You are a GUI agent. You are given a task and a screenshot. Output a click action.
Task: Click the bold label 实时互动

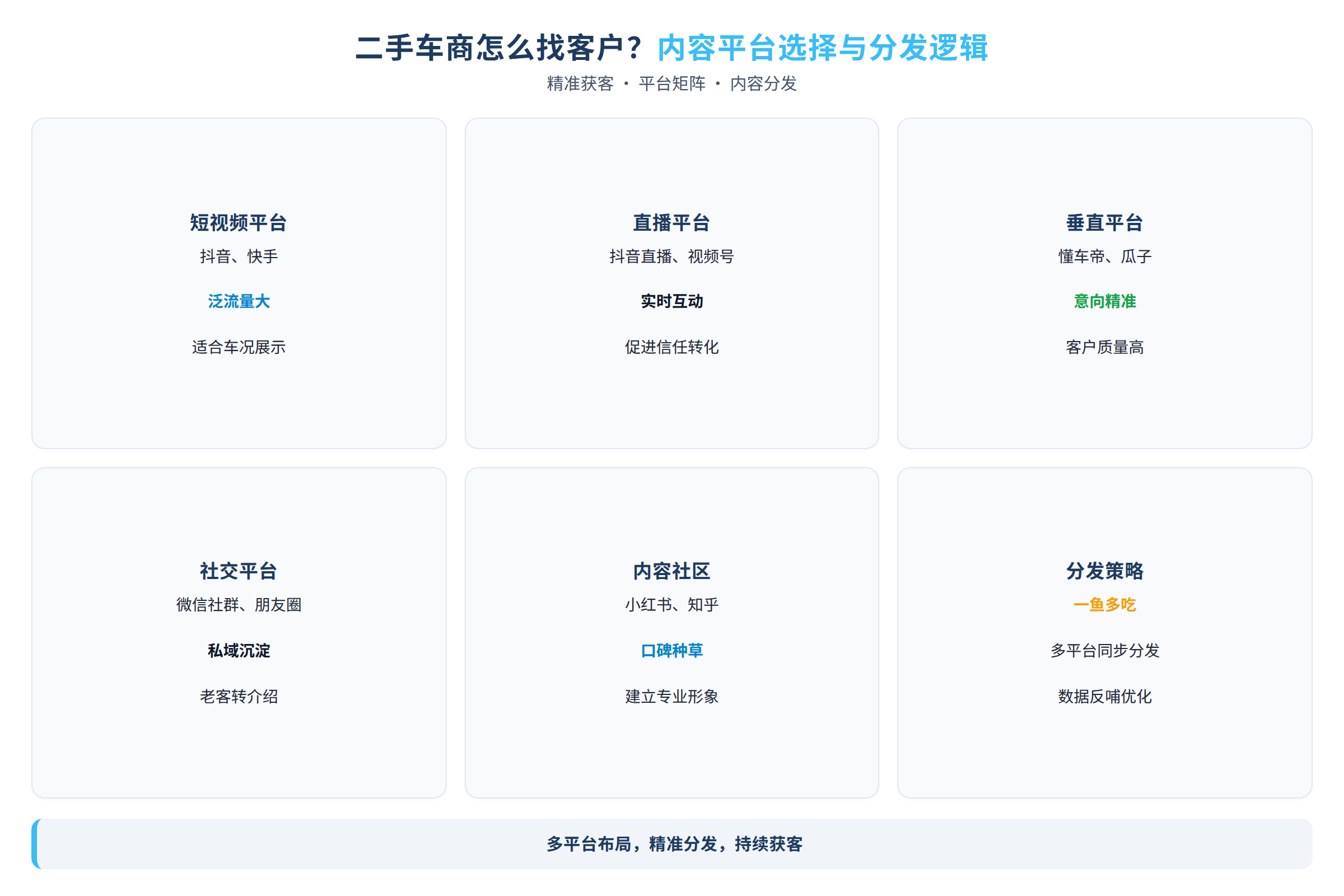pos(672,301)
